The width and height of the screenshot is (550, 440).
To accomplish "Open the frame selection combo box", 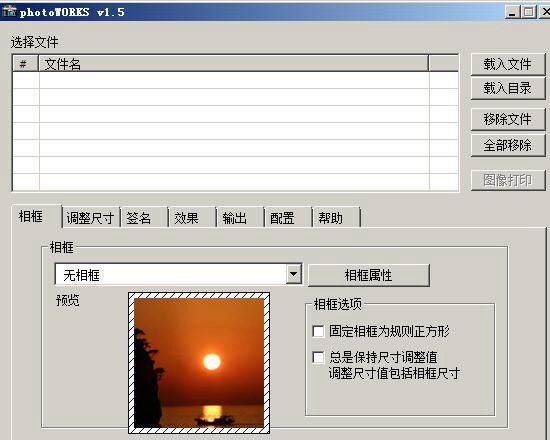I will pyautogui.click(x=178, y=274).
